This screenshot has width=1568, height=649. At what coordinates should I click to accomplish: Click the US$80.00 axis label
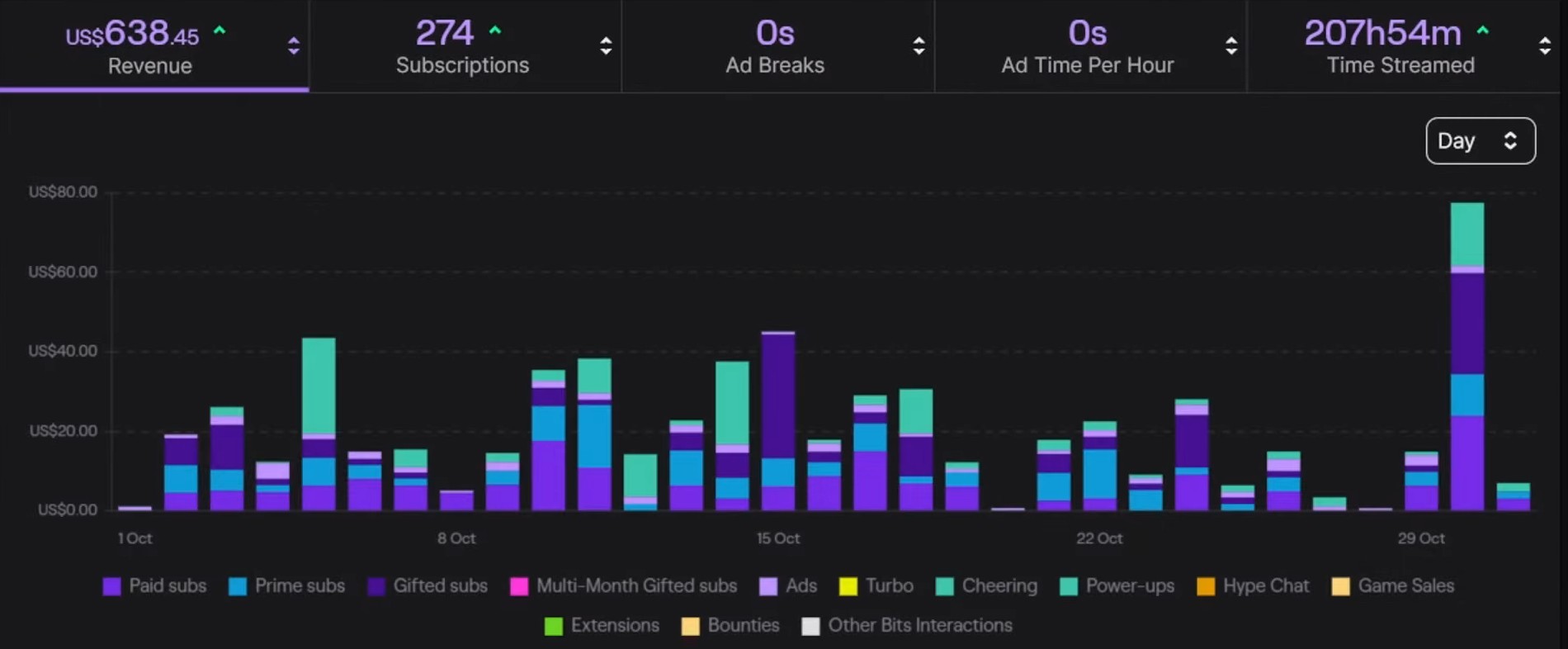[63, 192]
